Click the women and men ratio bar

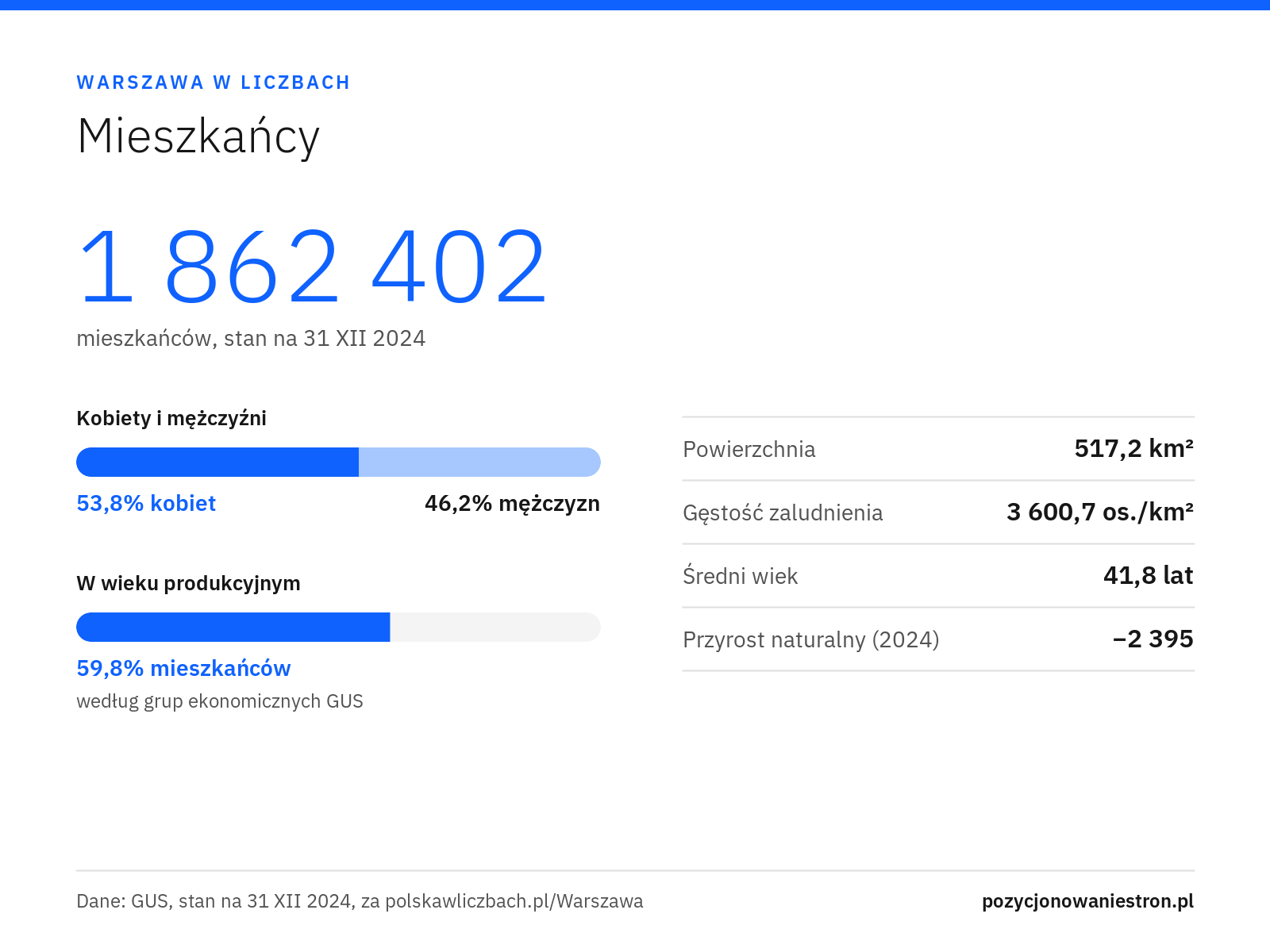(338, 463)
